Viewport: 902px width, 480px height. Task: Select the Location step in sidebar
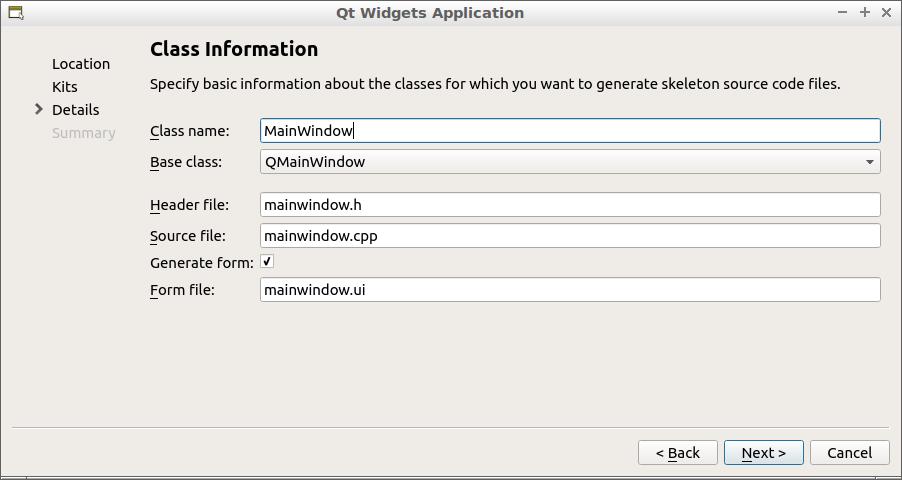[x=81, y=64]
